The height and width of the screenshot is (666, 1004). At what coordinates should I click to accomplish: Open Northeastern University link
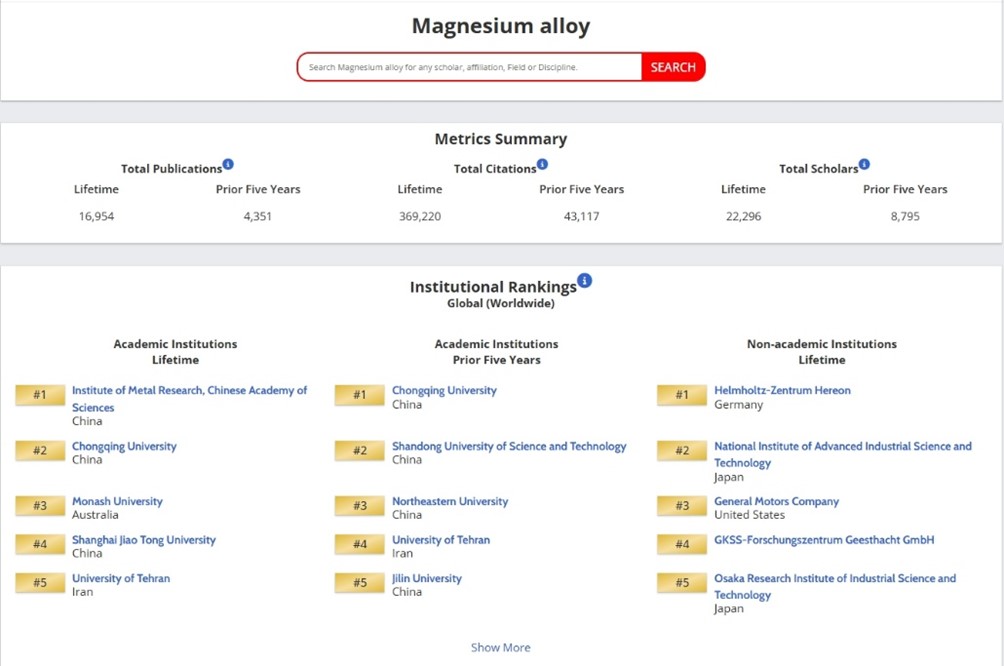[450, 501]
